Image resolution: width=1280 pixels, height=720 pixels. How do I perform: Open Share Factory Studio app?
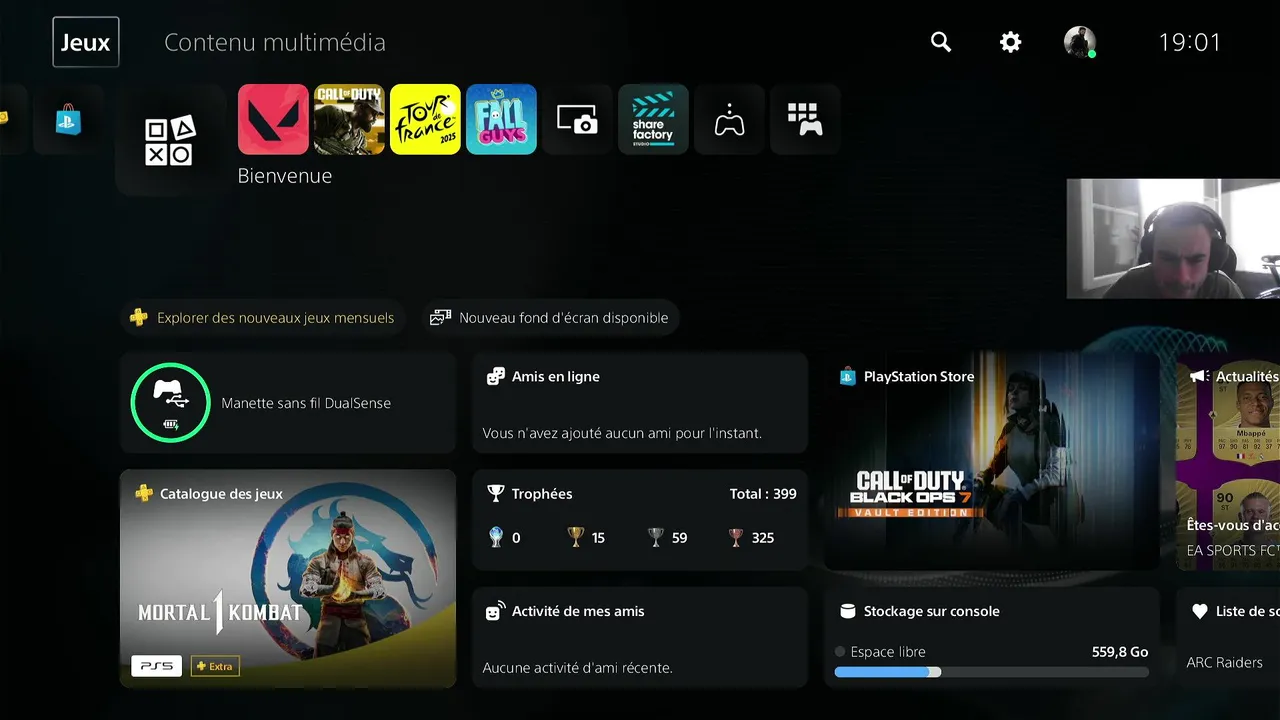point(653,119)
